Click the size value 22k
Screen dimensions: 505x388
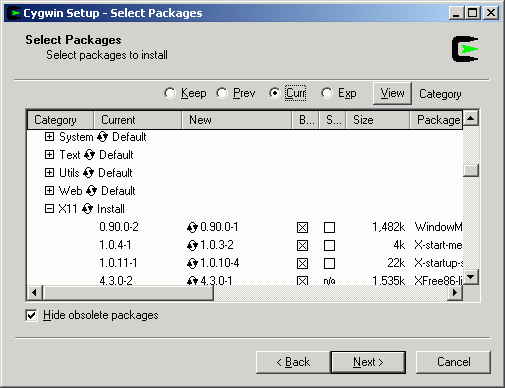[x=396, y=263]
